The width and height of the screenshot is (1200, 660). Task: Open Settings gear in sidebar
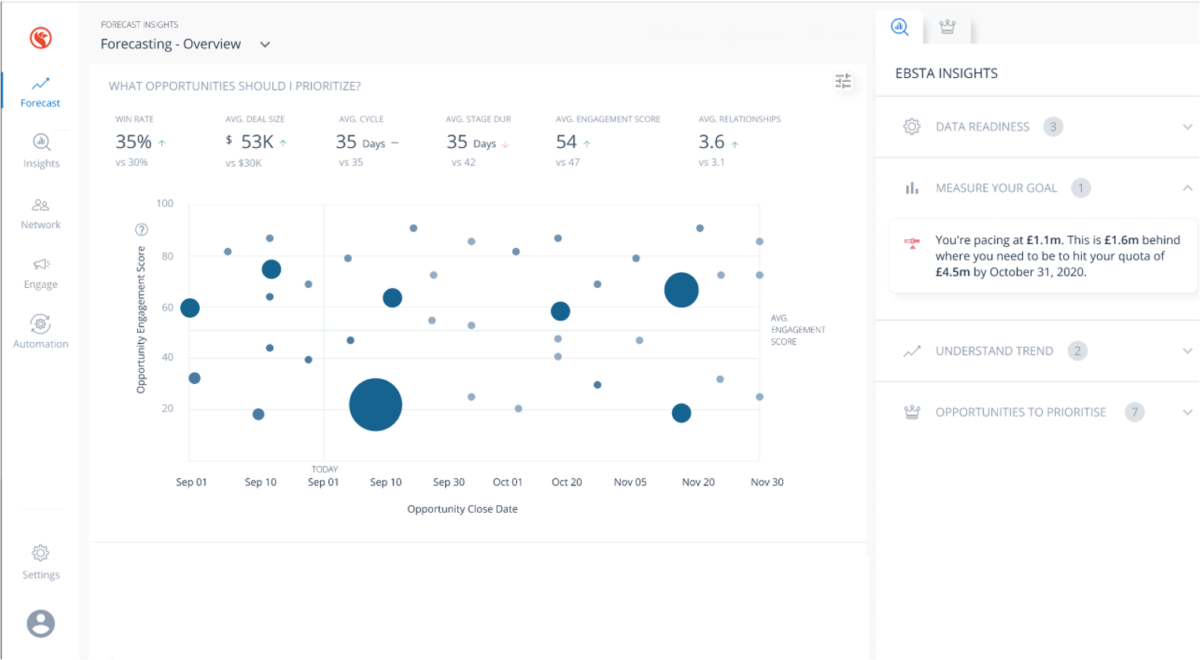pos(41,561)
